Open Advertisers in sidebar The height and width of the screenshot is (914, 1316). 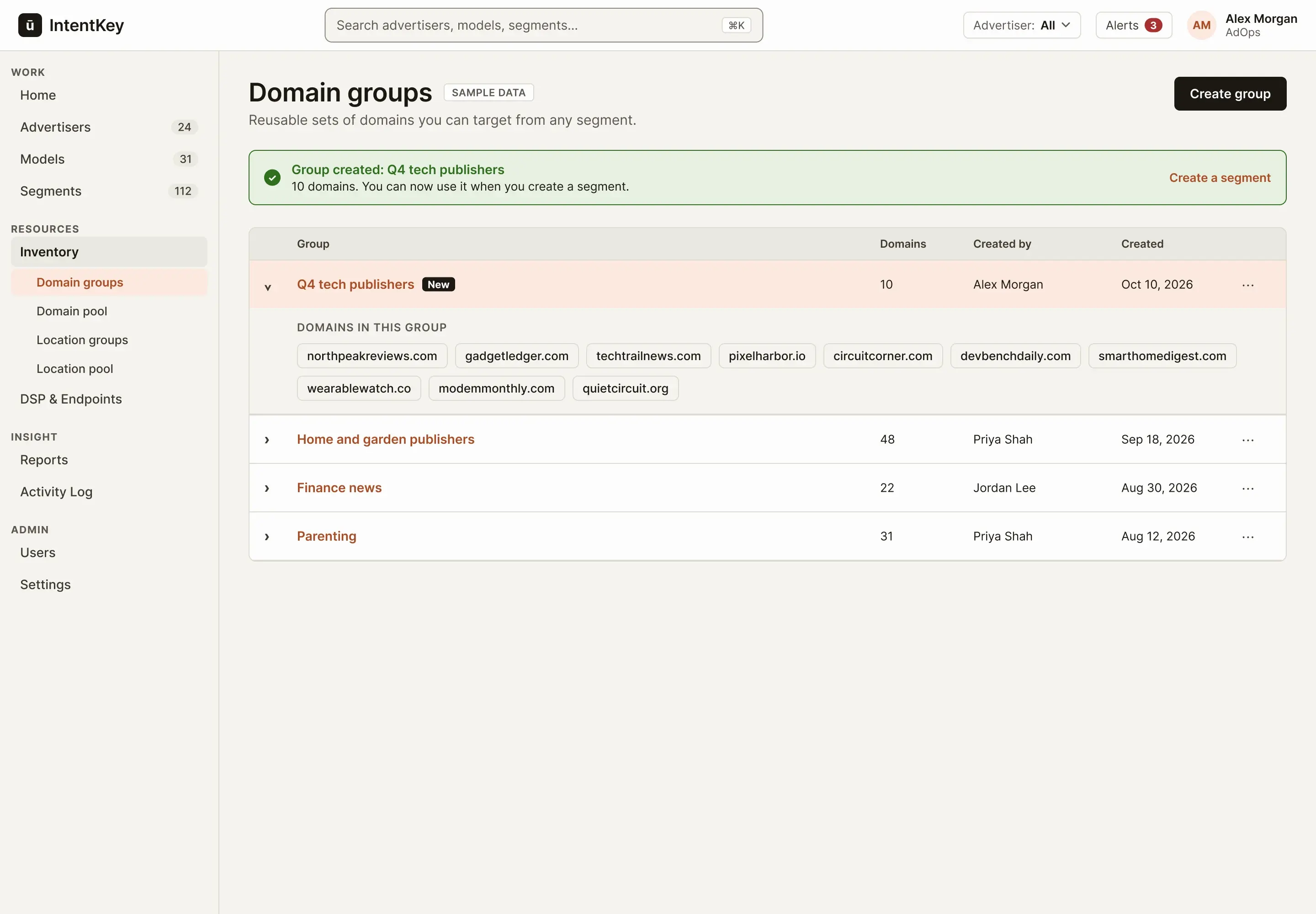coord(109,127)
